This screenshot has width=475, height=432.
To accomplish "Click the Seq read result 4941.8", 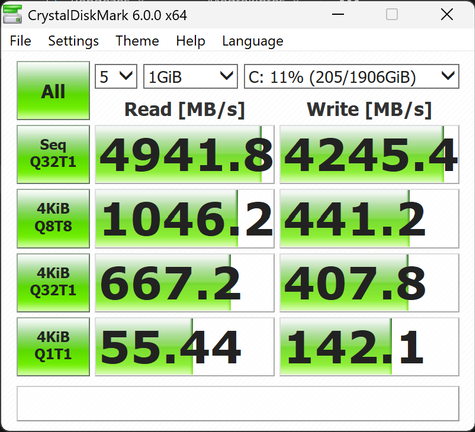I will coord(185,154).
